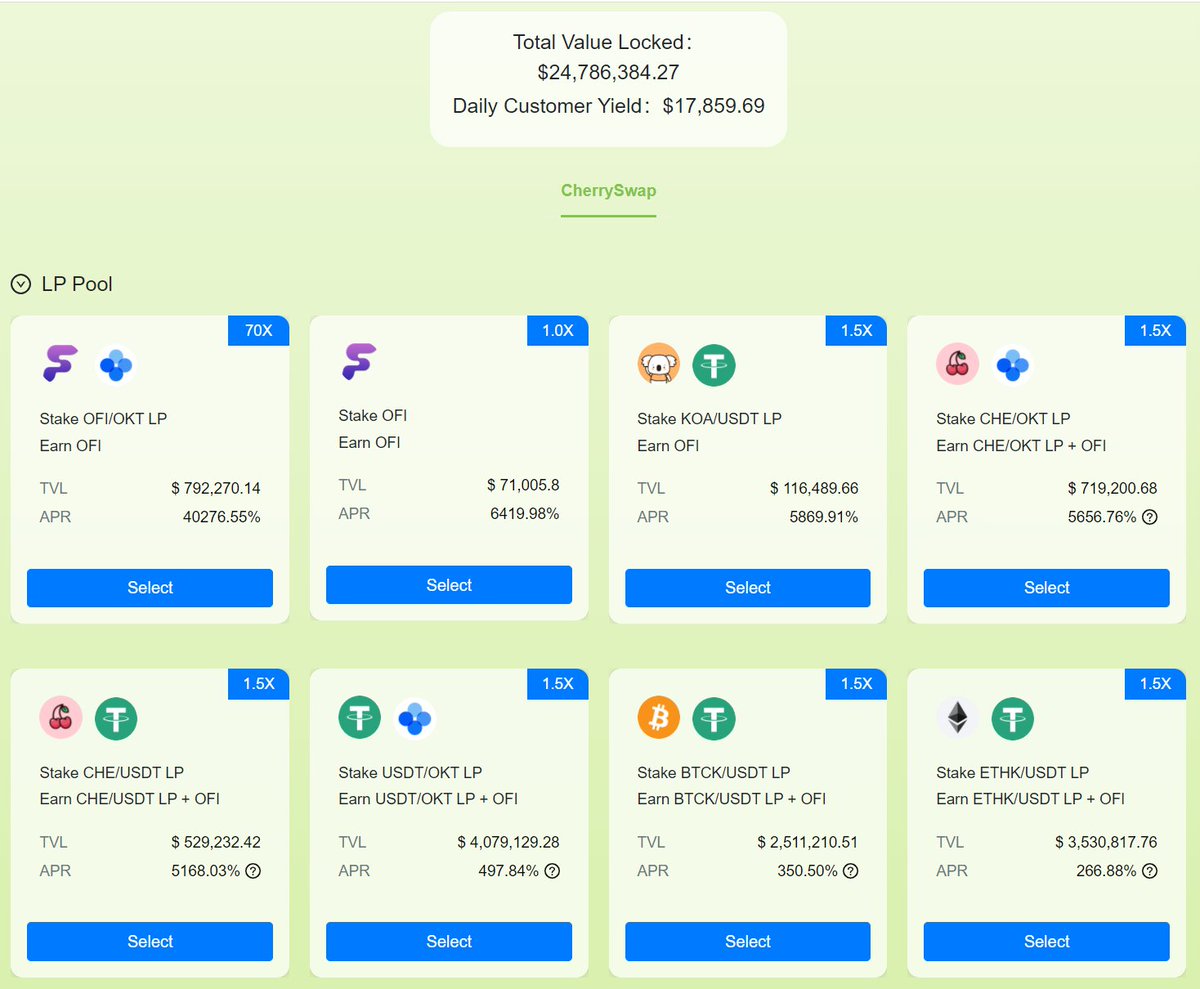Click TVL value $ 3,530,817.76

pos(1106,842)
